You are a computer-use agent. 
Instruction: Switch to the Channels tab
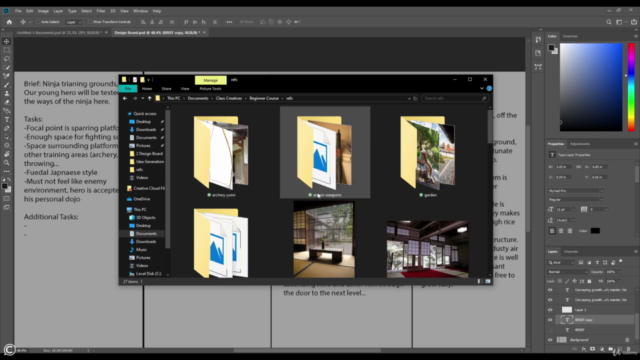571,251
